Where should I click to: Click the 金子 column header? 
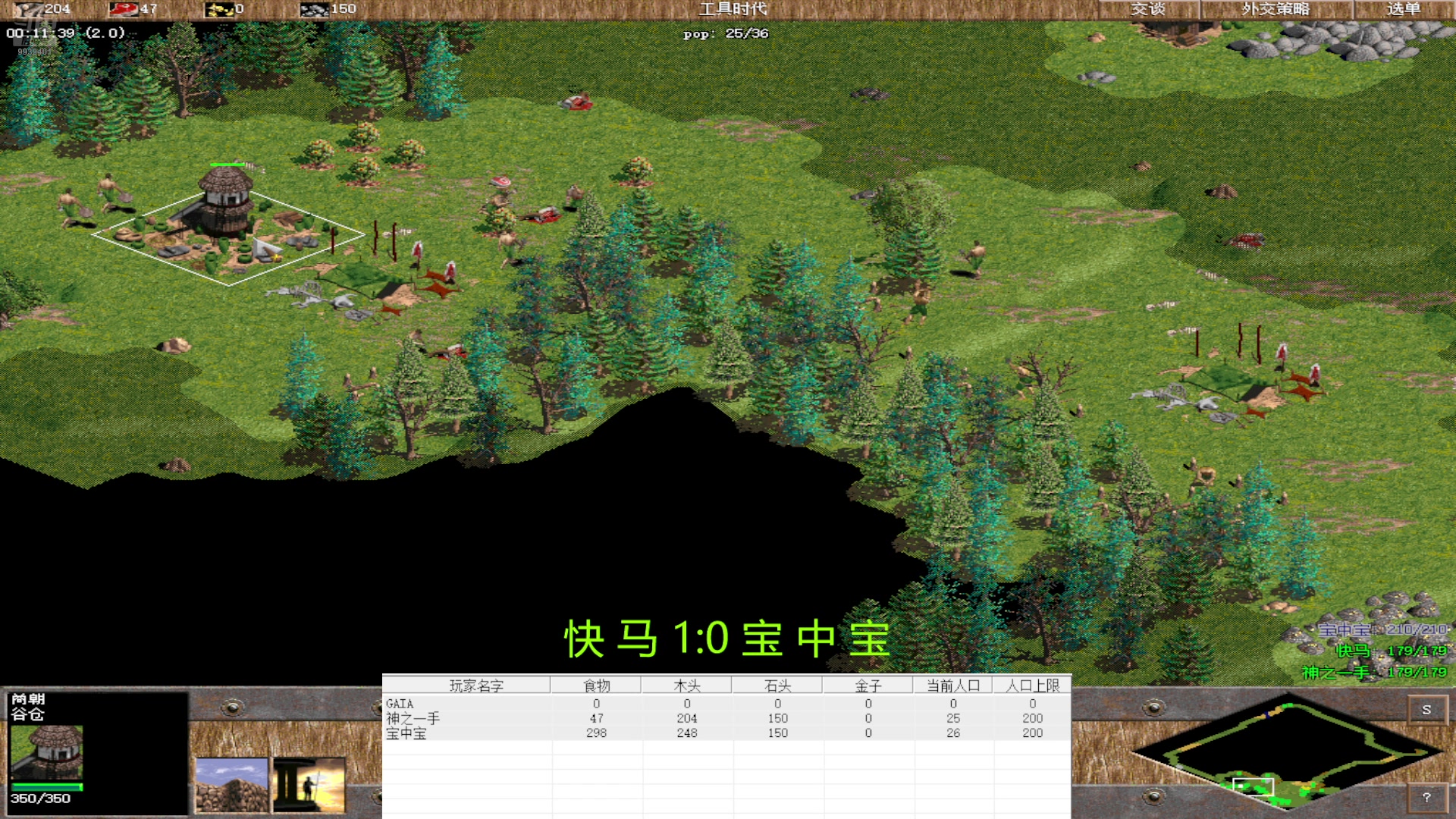(x=869, y=686)
